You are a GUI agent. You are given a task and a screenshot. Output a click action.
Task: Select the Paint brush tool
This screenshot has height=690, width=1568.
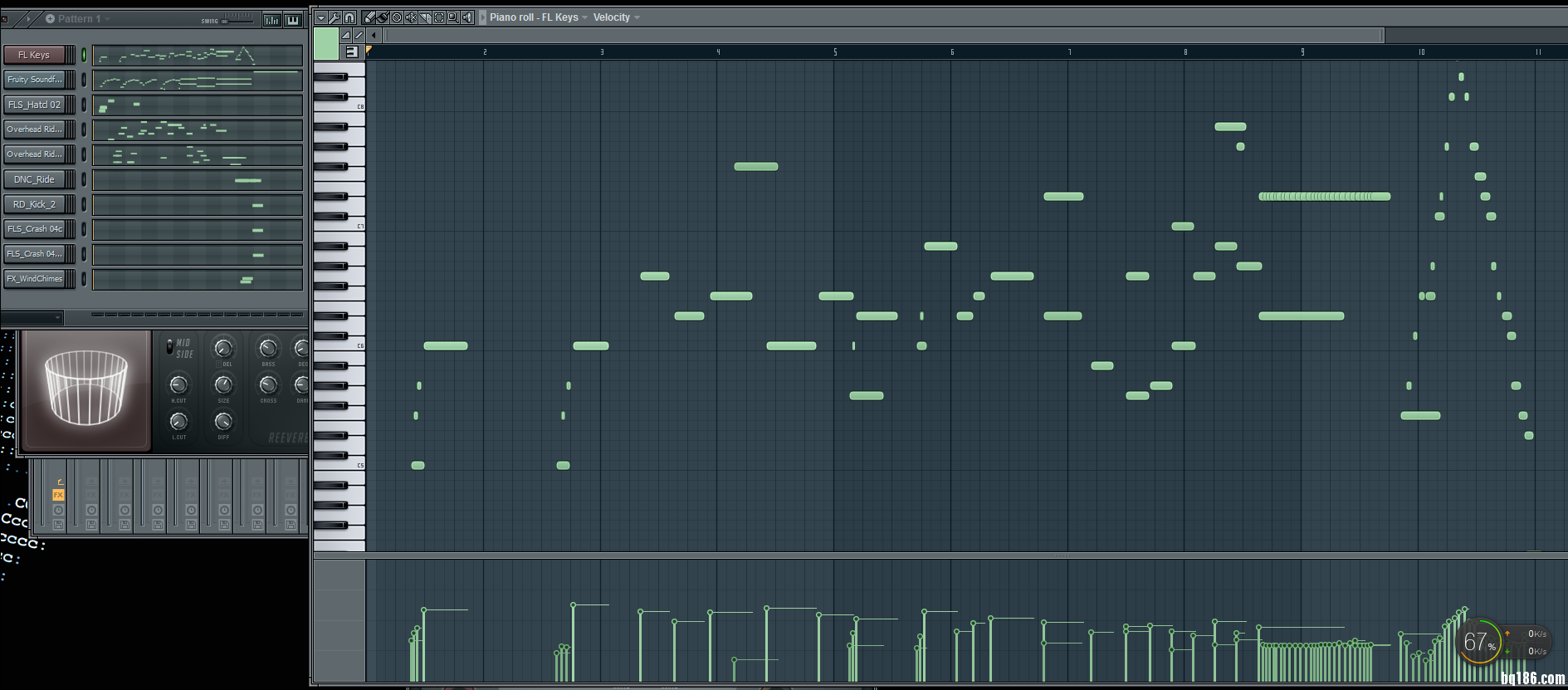pyautogui.click(x=383, y=17)
